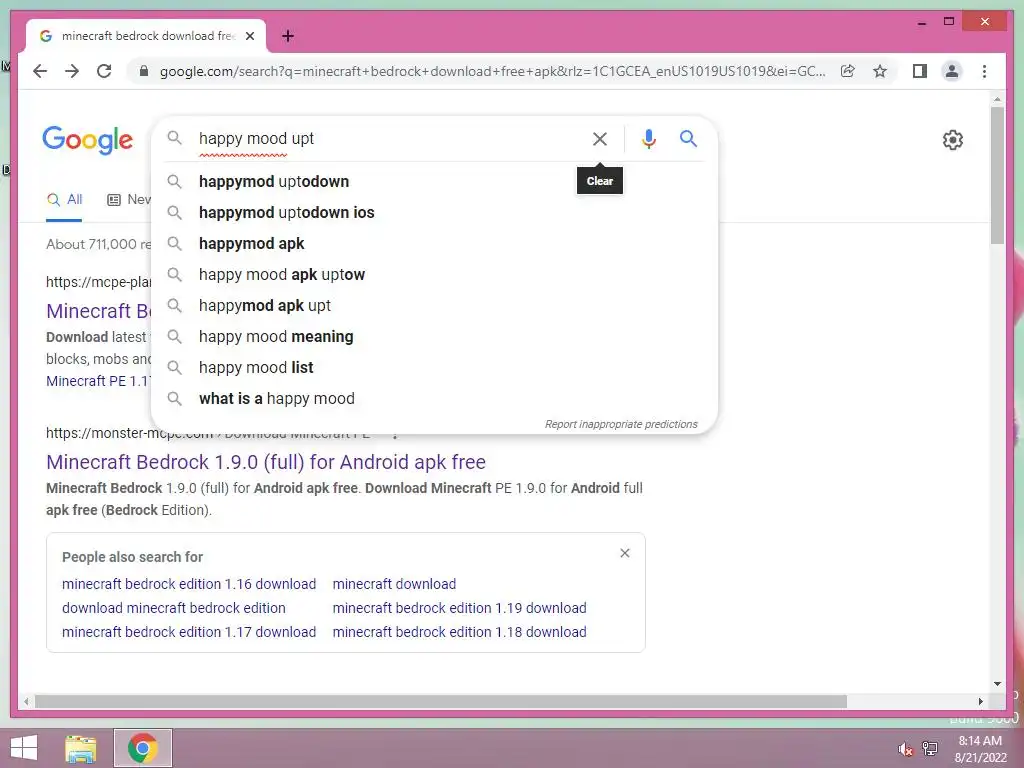Select suggestion happymod apk upt
Image resolution: width=1024 pixels, height=768 pixels.
click(x=434, y=306)
